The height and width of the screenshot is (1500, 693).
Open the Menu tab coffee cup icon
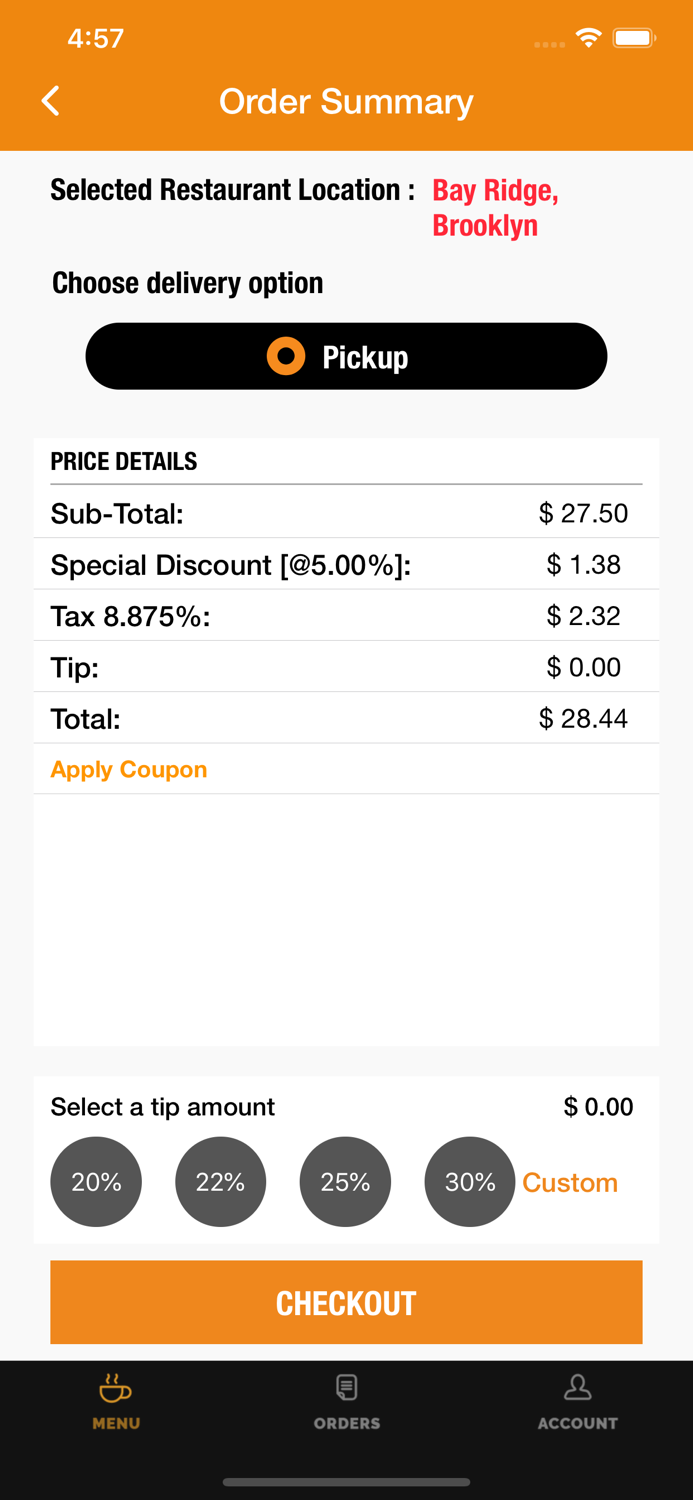pyautogui.click(x=116, y=1389)
